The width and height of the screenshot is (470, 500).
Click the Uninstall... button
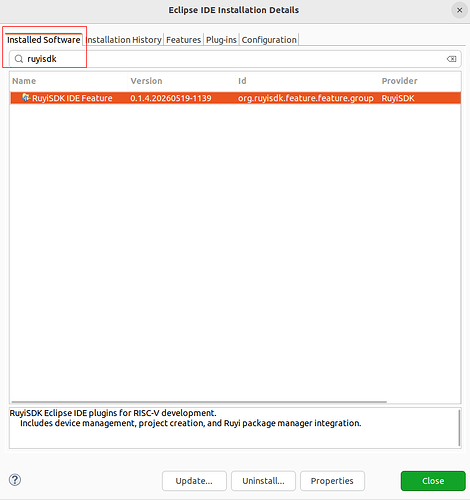[263, 481]
